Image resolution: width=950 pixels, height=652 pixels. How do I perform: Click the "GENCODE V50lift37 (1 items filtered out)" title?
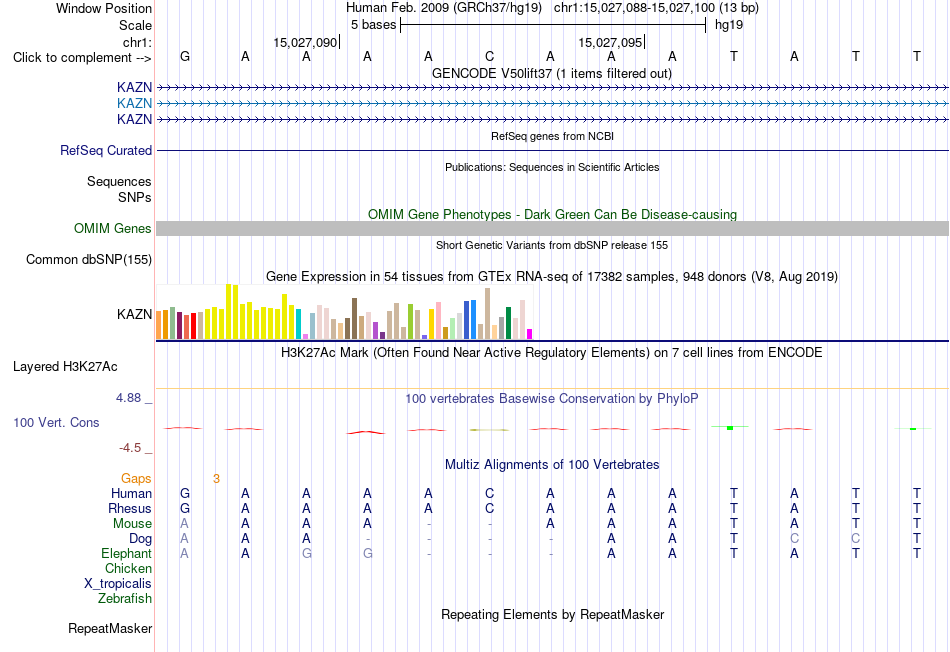[x=552, y=73]
